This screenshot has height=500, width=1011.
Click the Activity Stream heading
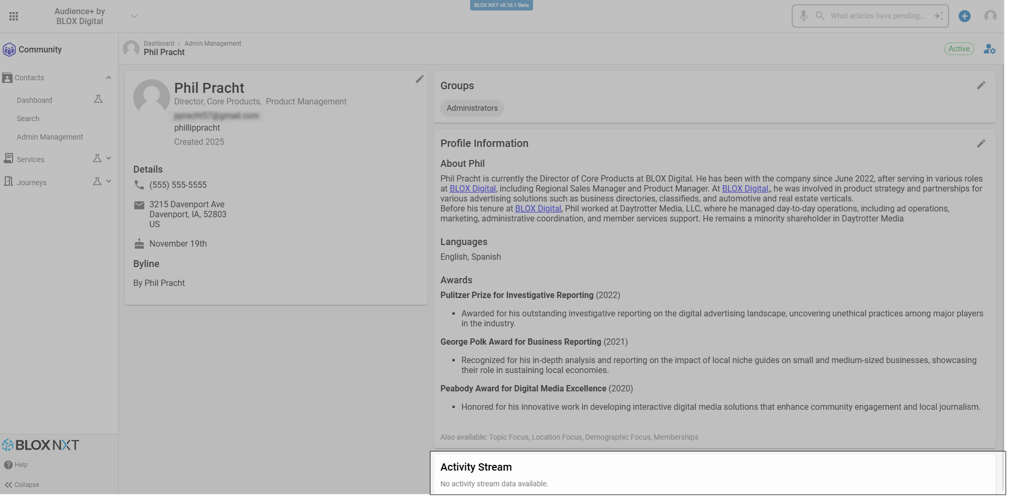(476, 467)
